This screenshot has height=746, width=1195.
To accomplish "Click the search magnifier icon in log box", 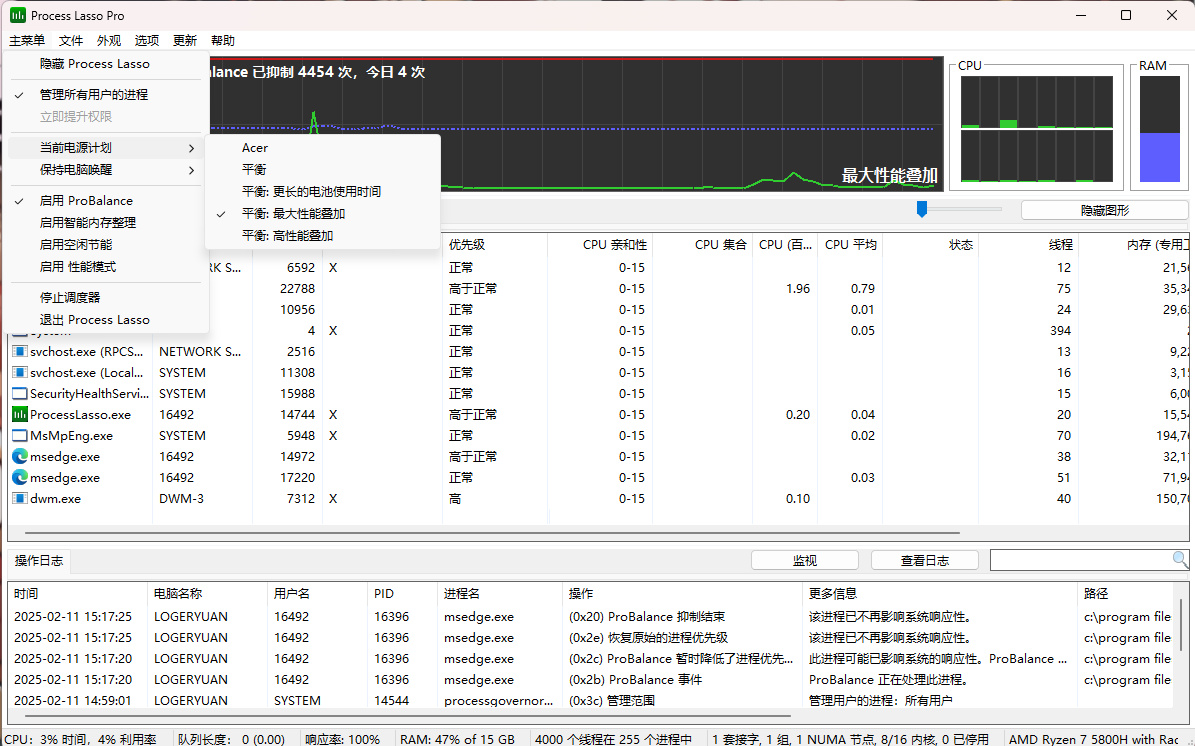I will click(1180, 560).
